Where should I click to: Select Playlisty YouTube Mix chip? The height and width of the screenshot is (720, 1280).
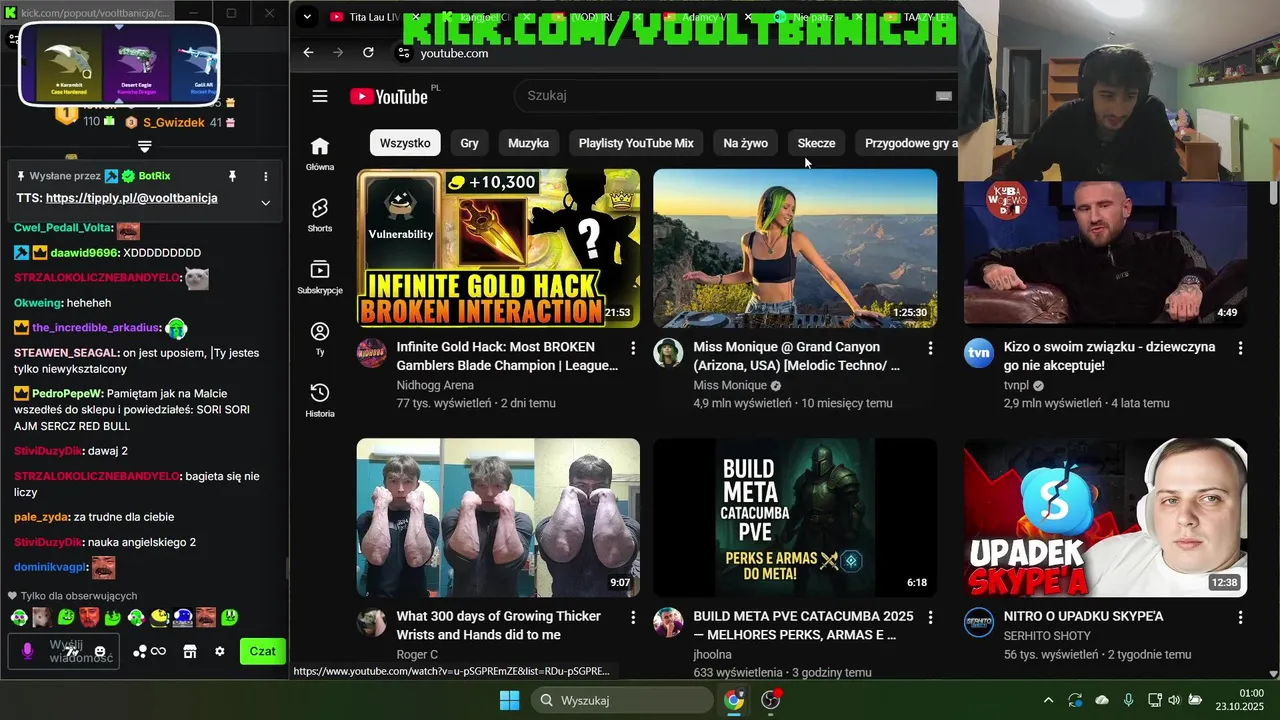coord(636,143)
